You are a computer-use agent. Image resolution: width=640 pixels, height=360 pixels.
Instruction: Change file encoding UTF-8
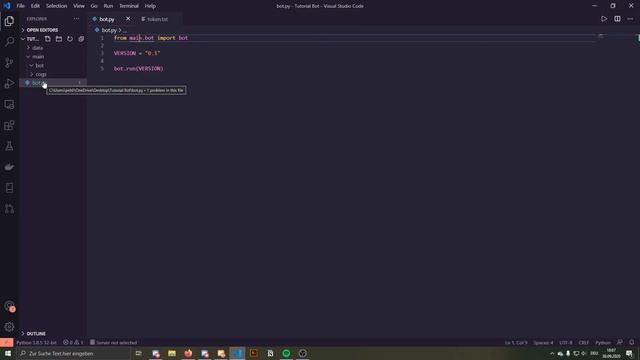[x=566, y=342]
